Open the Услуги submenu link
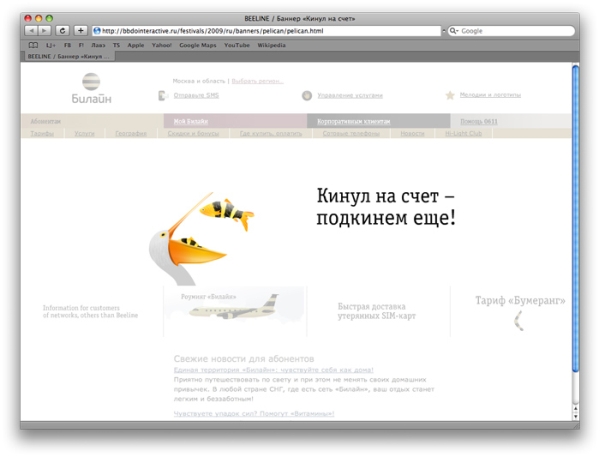 [x=84, y=133]
